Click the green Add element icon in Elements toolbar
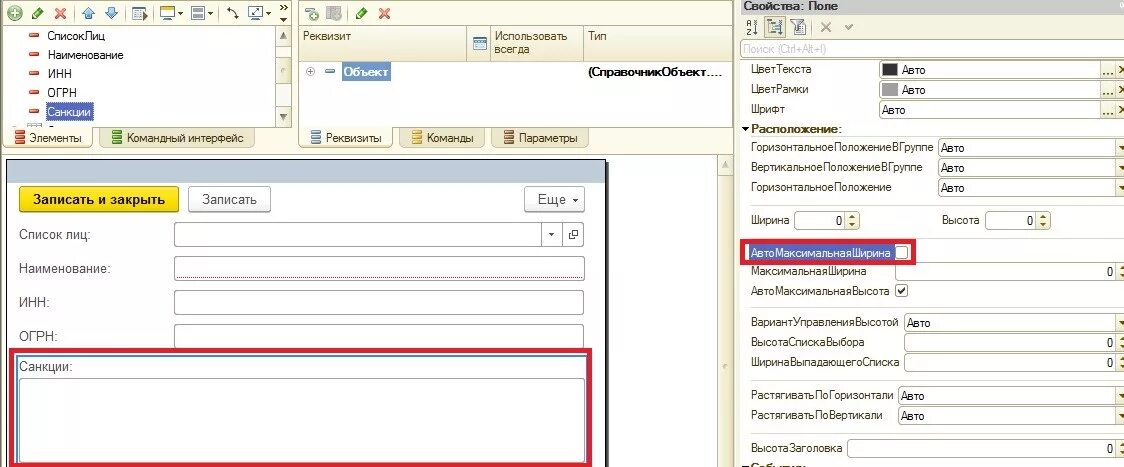 [14, 13]
